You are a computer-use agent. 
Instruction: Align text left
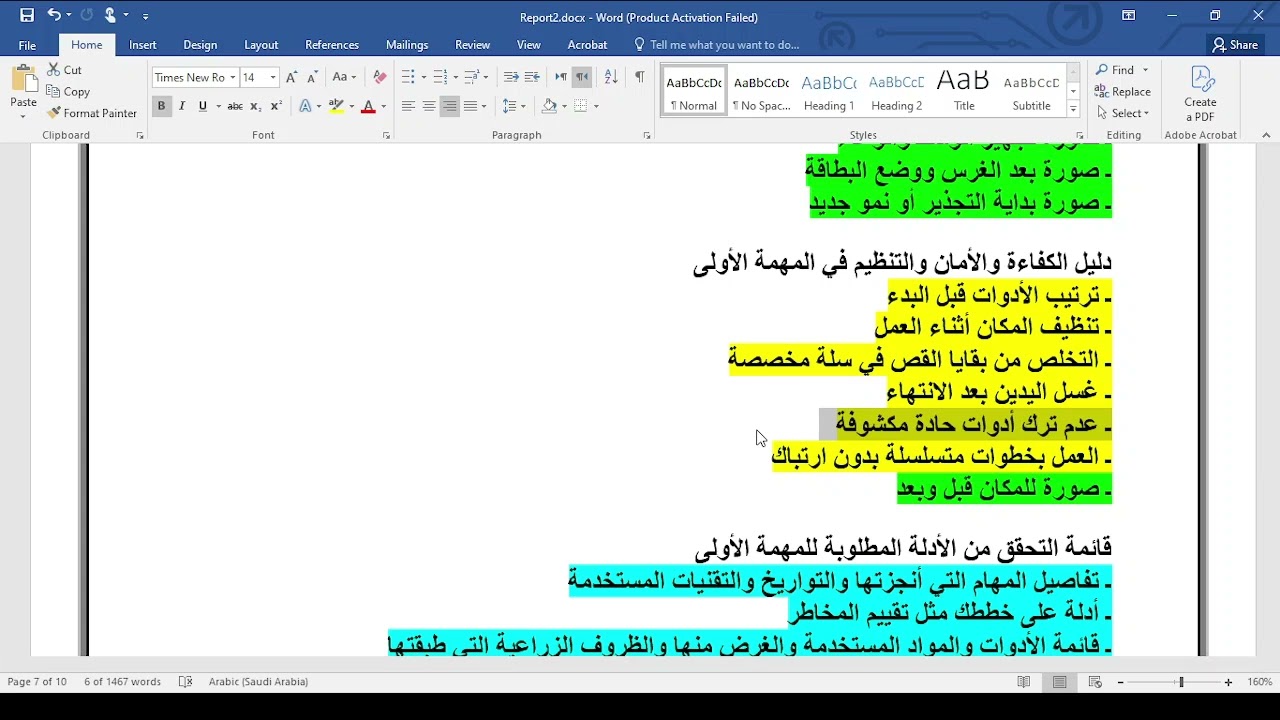point(408,106)
